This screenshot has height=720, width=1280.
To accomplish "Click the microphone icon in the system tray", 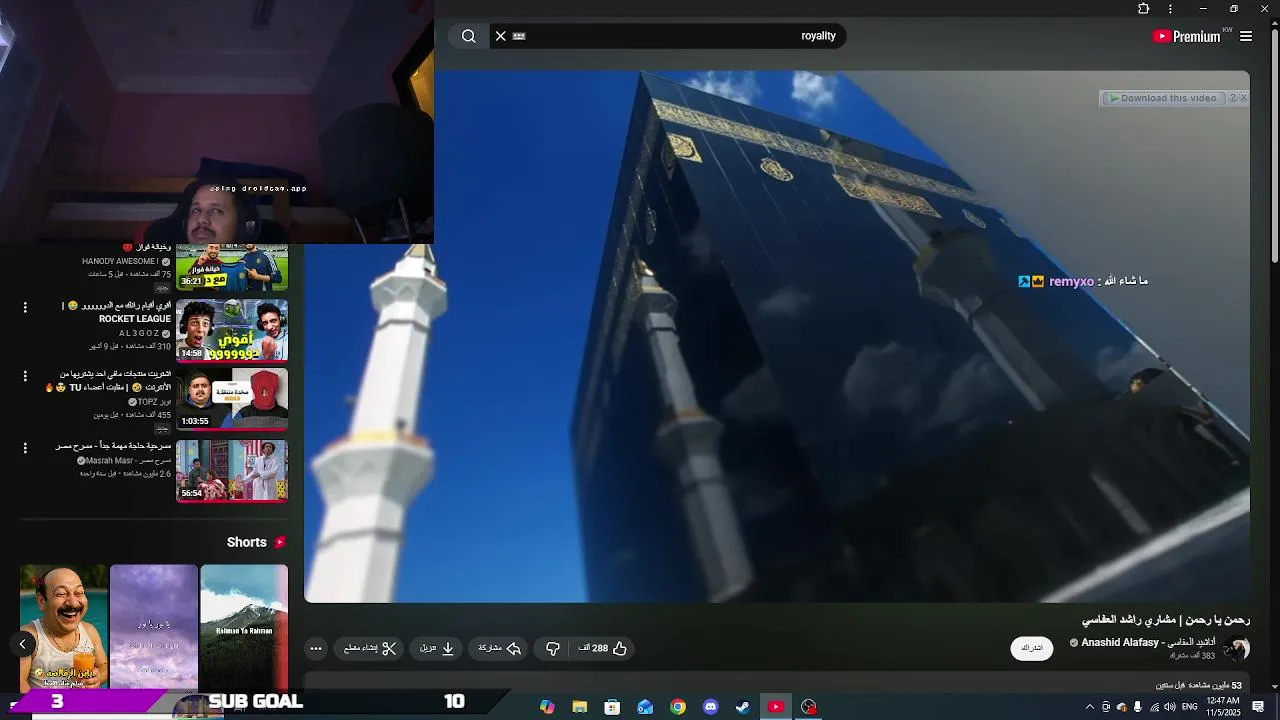I will point(1137,707).
